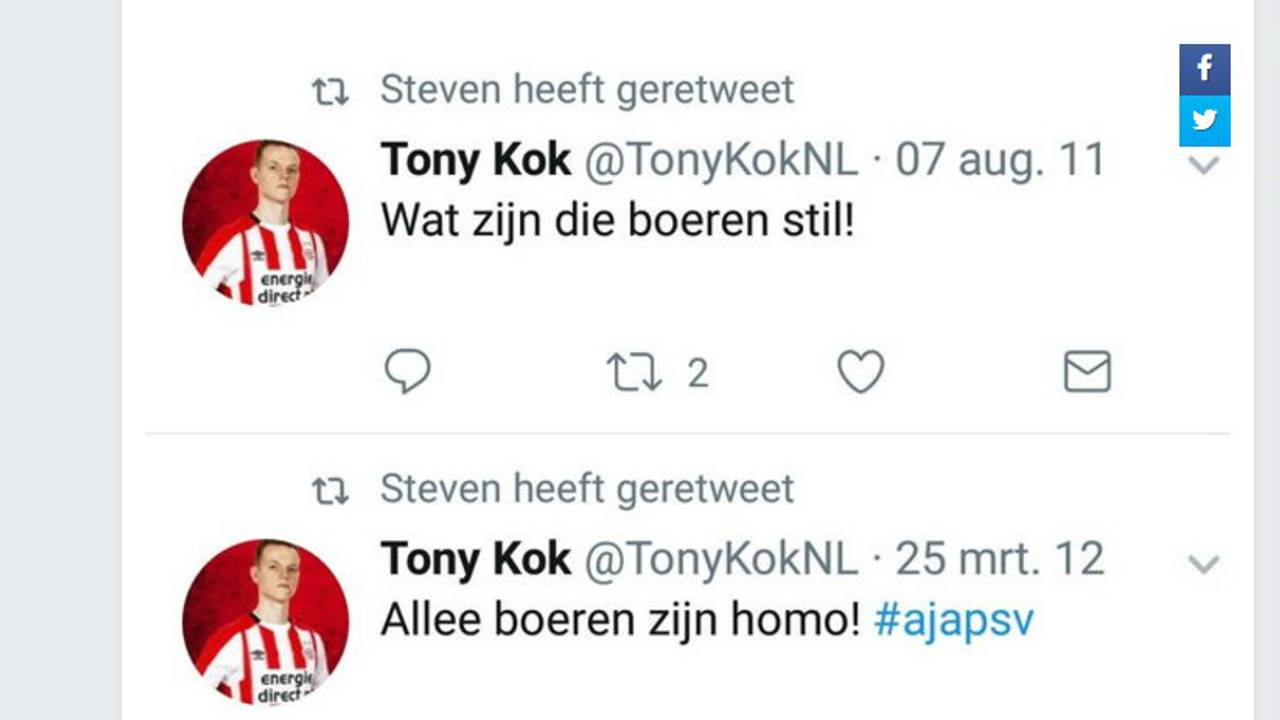
Task: Open the '07 aug. 11' timestamp
Action: [999, 160]
